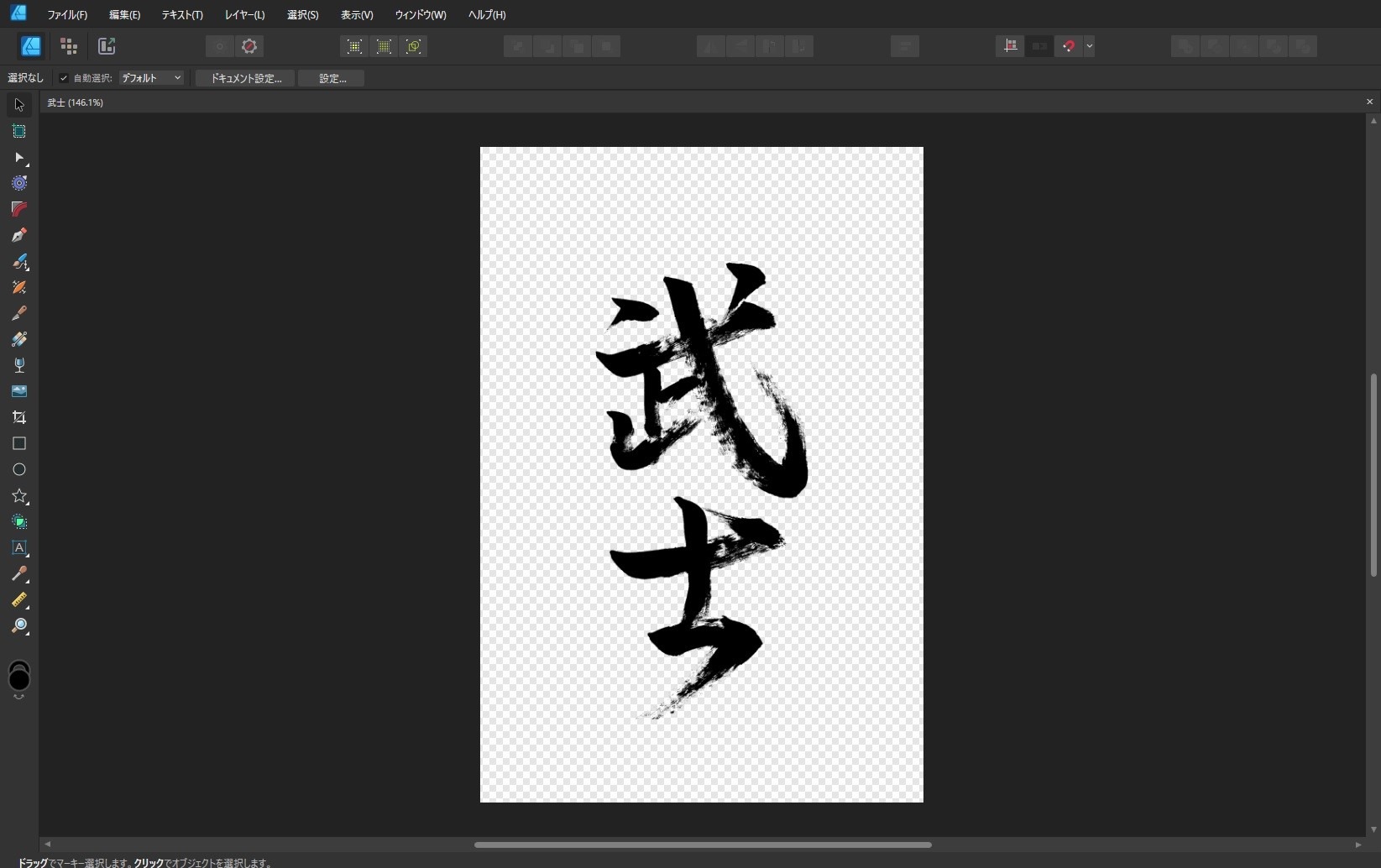1381x868 pixels.
Task: Click the horizontal scrollbar thumb
Action: pyautogui.click(x=703, y=844)
